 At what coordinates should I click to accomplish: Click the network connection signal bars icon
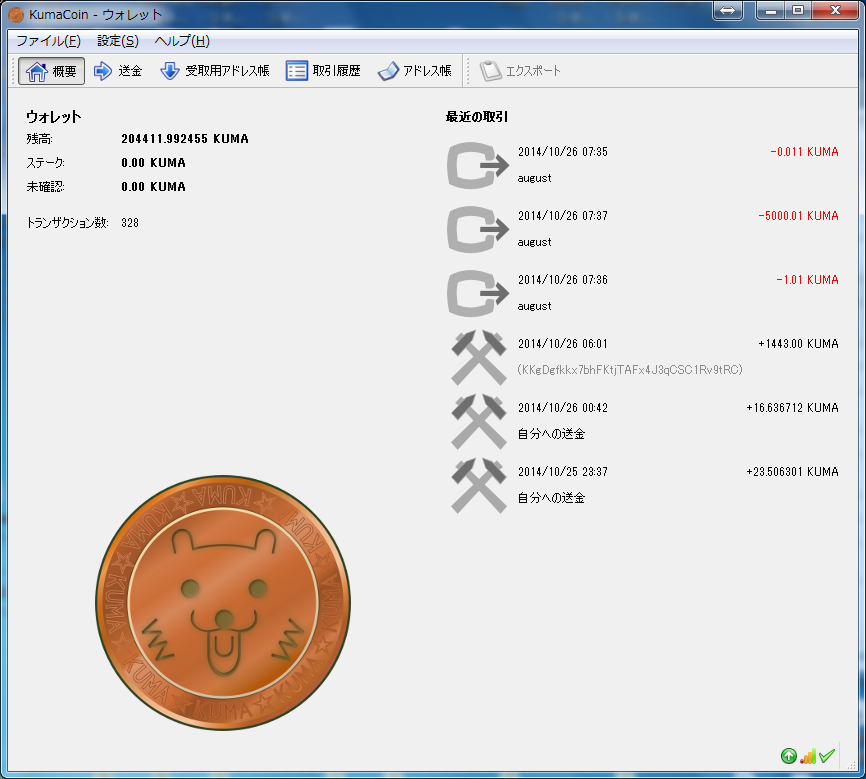(807, 756)
